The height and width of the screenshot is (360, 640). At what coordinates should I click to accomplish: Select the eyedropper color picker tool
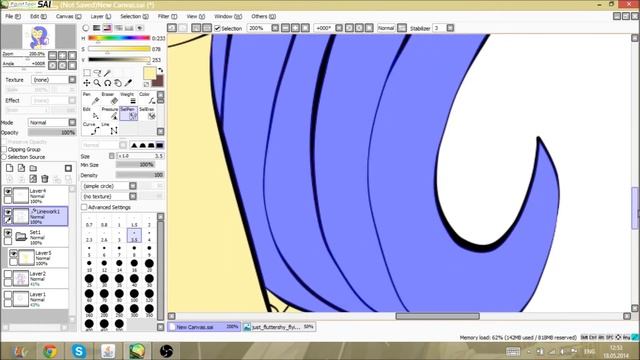128,83
